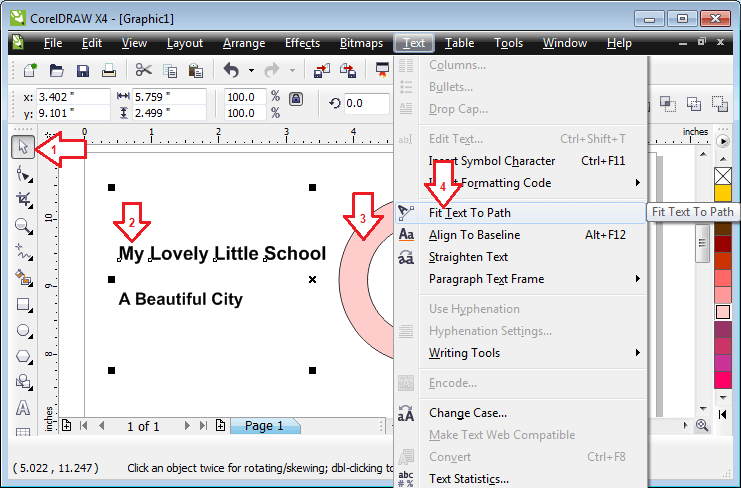
Task: Click the Save icon in toolbar
Action: 83,70
